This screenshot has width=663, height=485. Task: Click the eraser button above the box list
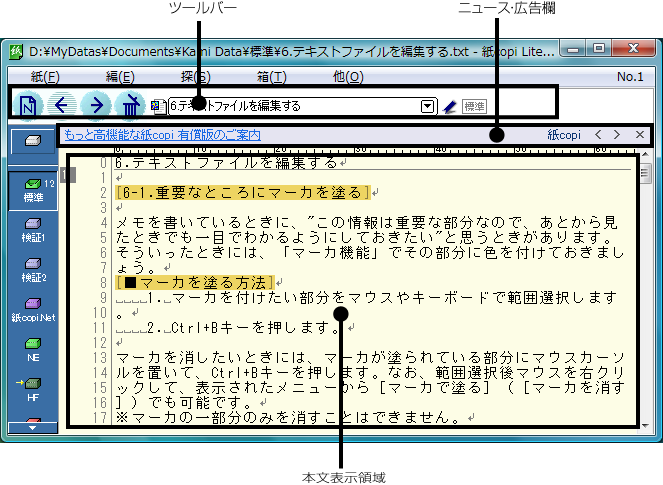click(x=33, y=141)
